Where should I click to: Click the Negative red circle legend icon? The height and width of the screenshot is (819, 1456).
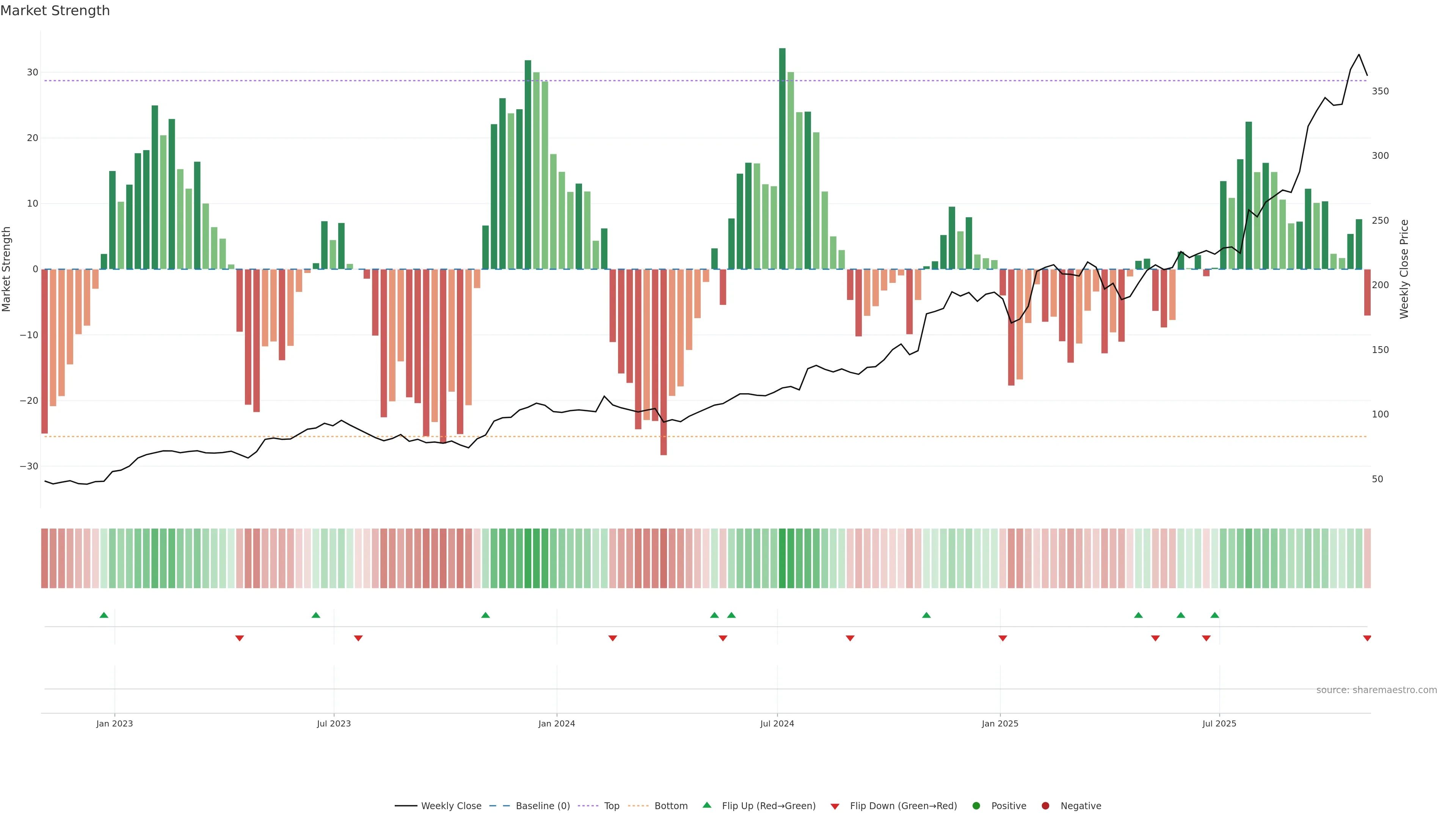coord(1045,806)
